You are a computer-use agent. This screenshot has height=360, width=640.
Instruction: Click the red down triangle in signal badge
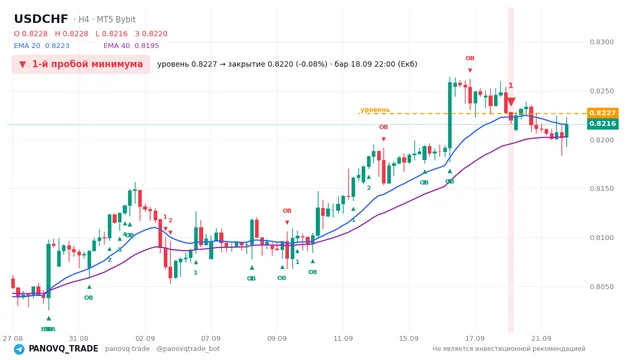(x=23, y=64)
